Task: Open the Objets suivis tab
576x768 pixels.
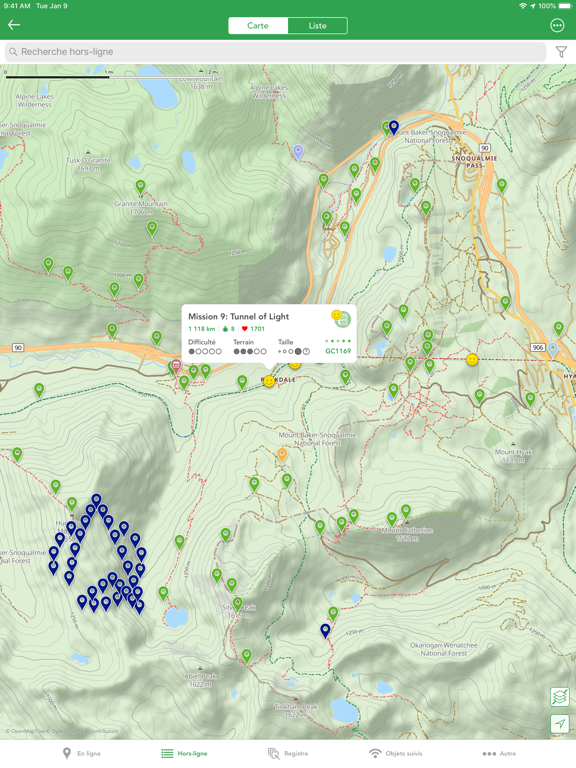Action: point(396,753)
